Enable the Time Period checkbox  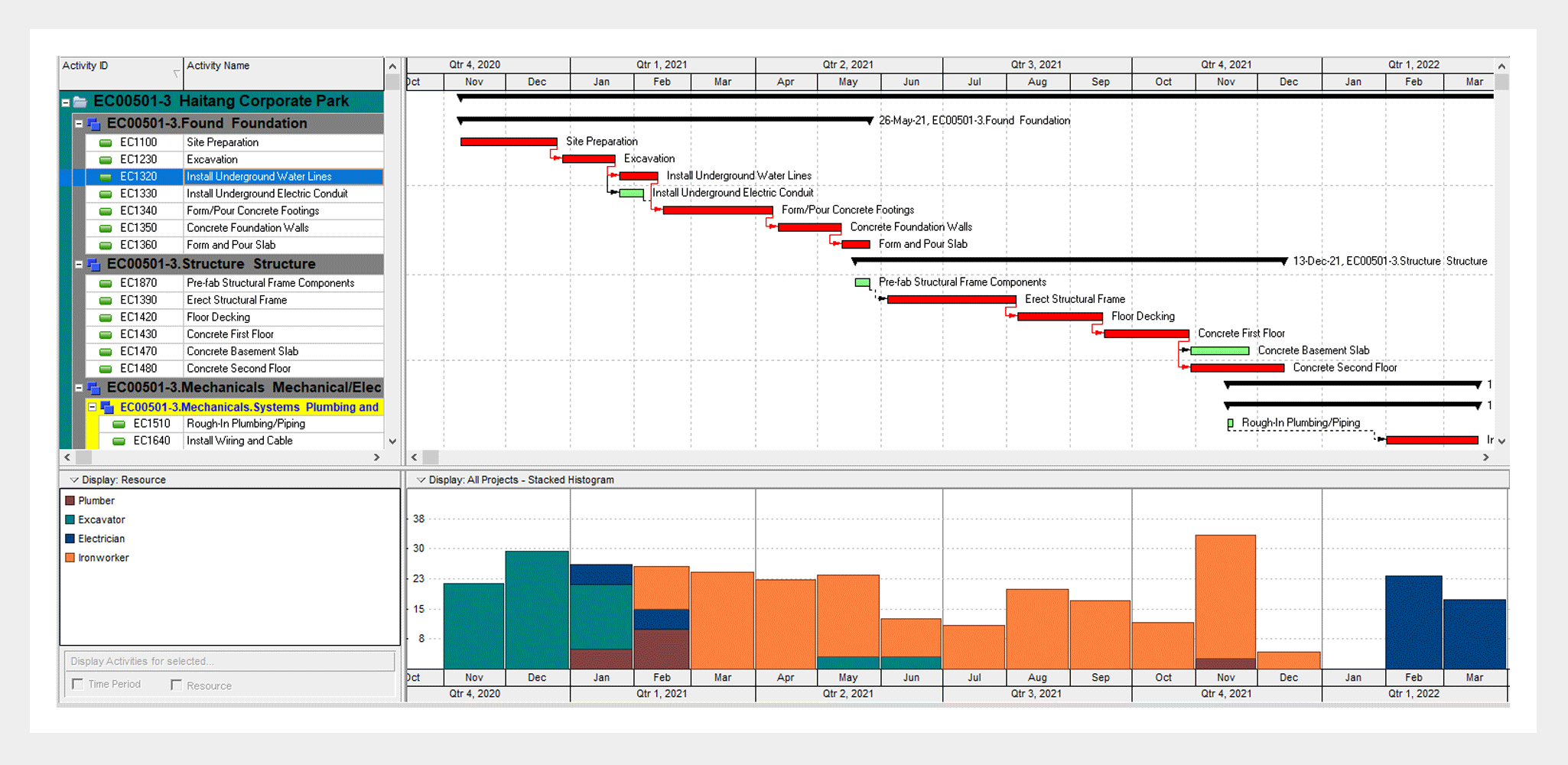point(77,684)
